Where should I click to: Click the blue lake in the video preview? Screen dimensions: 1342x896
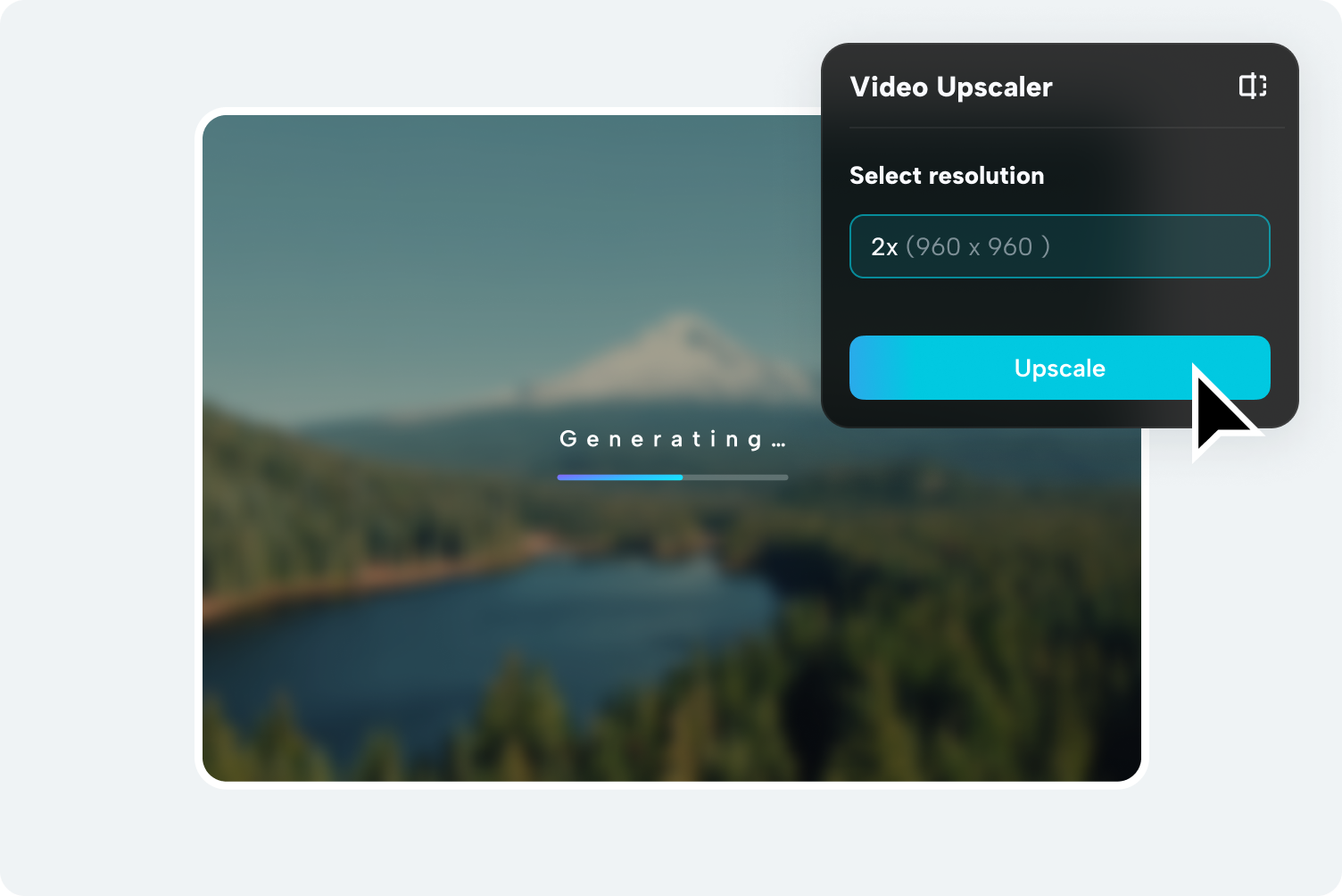click(x=500, y=625)
